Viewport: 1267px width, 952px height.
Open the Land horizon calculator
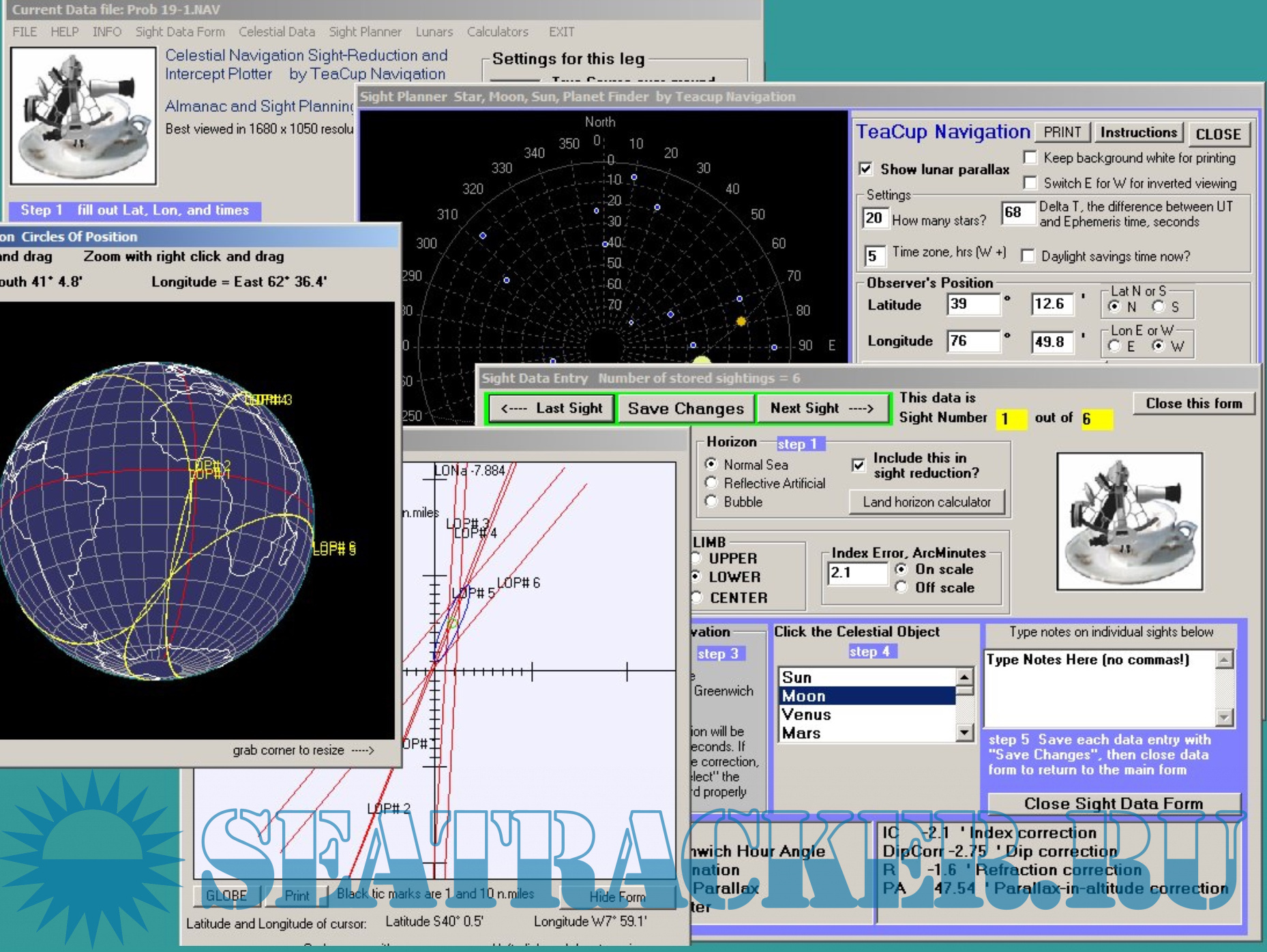(926, 502)
